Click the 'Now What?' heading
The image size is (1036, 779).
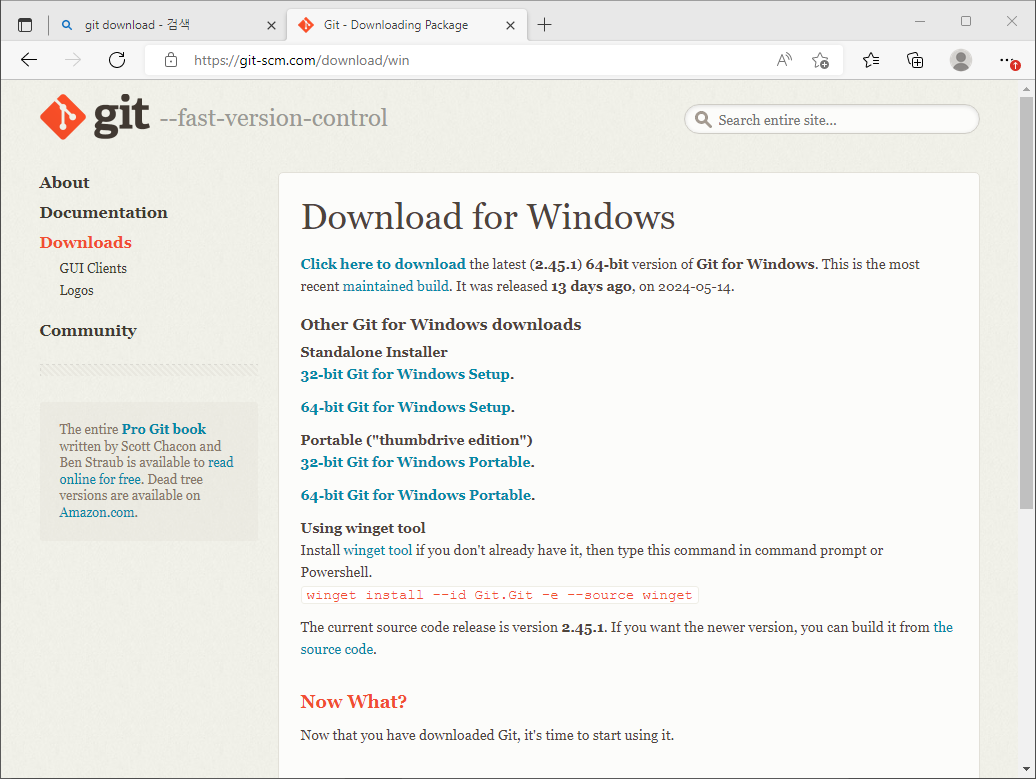(353, 702)
